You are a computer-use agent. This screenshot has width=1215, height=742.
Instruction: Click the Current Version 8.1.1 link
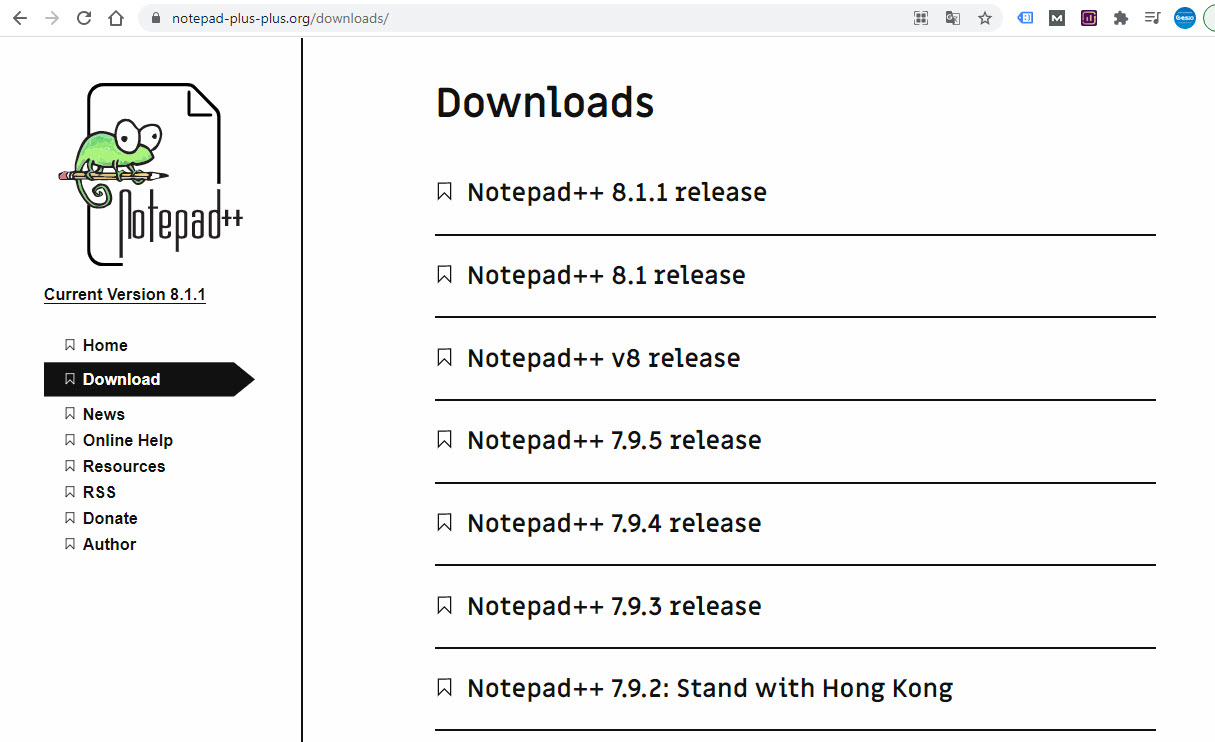125,294
